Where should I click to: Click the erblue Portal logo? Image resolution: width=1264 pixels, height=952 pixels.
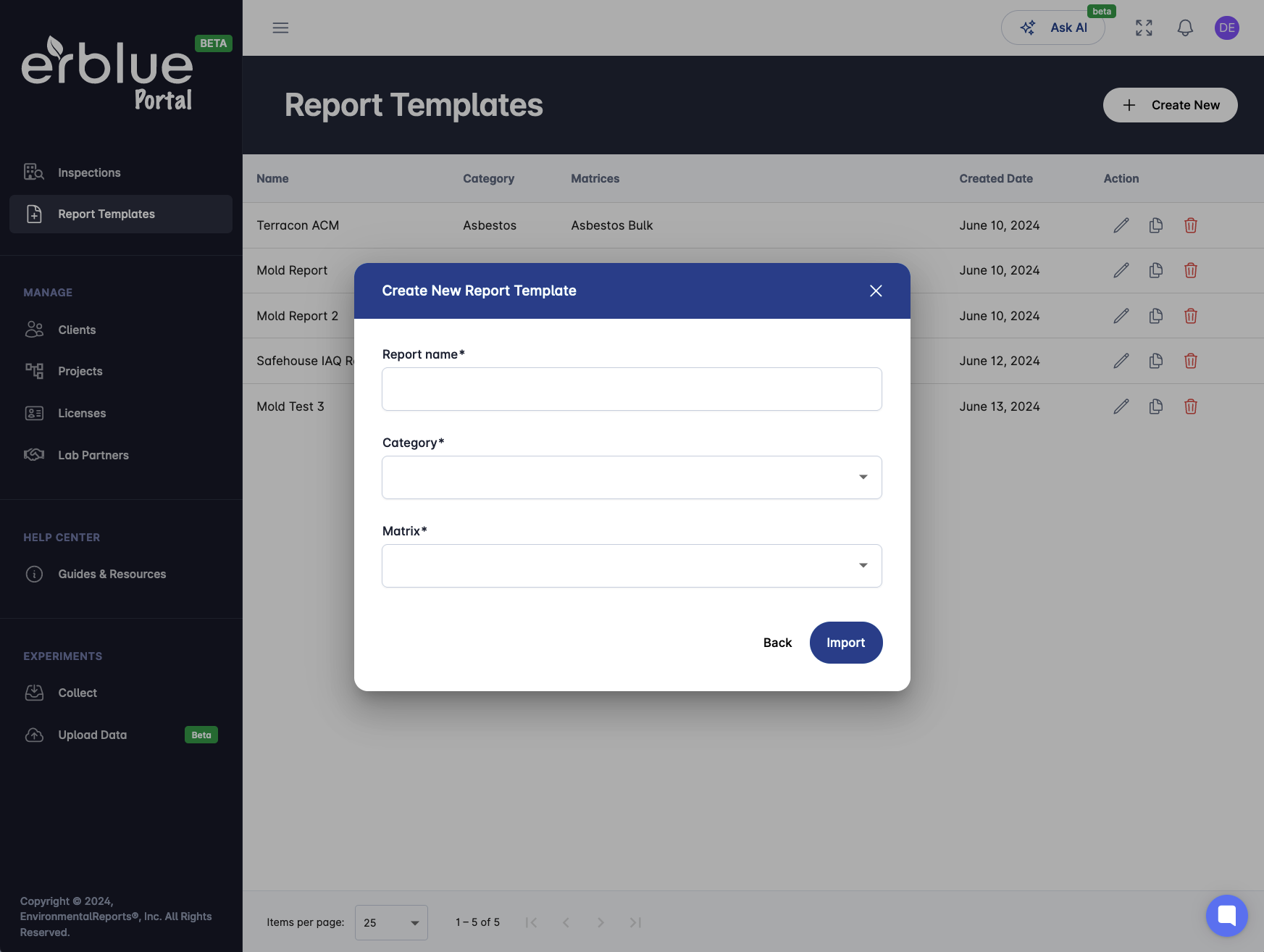pyautogui.click(x=109, y=72)
